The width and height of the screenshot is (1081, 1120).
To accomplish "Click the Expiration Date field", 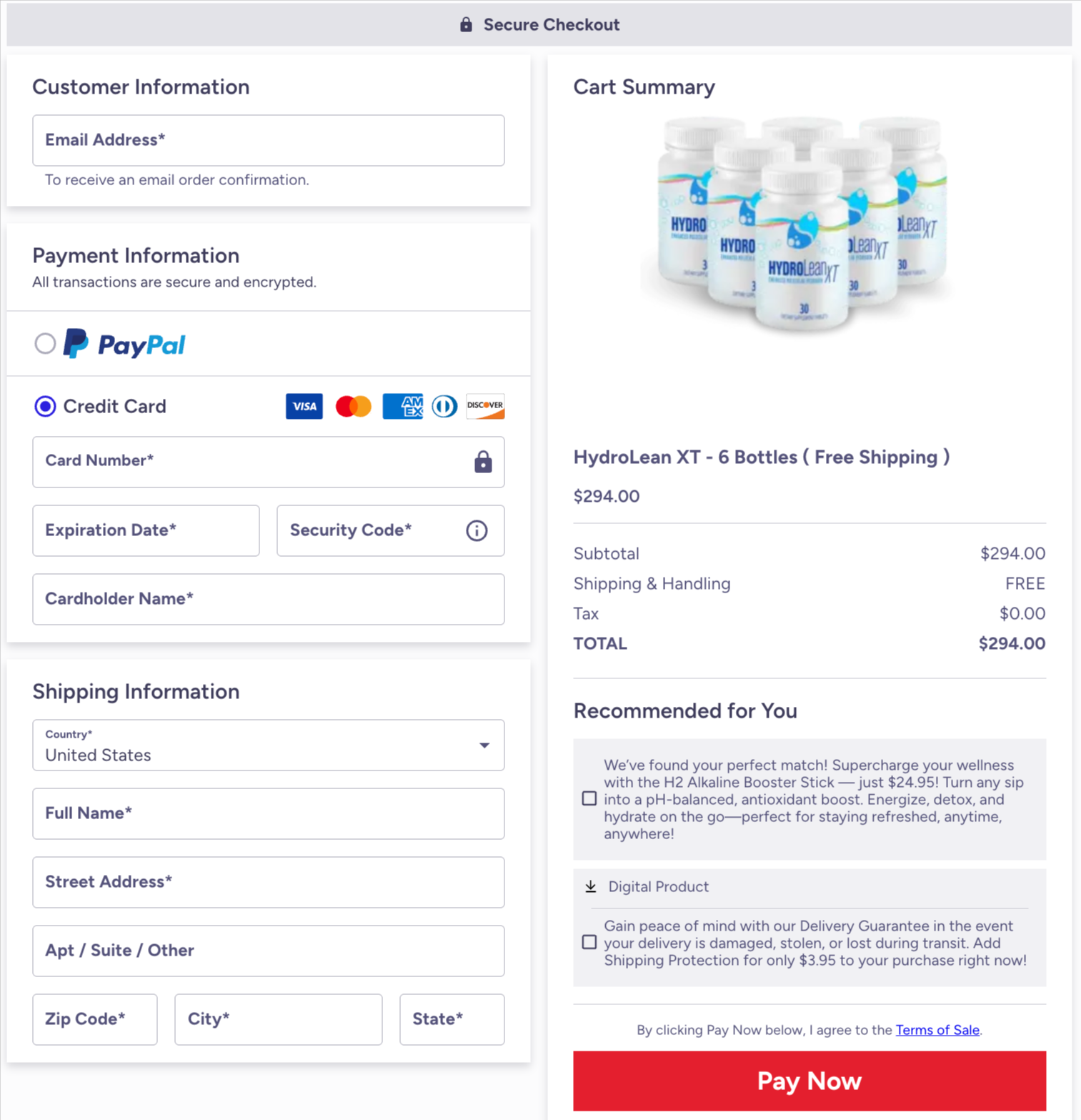I will pyautogui.click(x=146, y=530).
